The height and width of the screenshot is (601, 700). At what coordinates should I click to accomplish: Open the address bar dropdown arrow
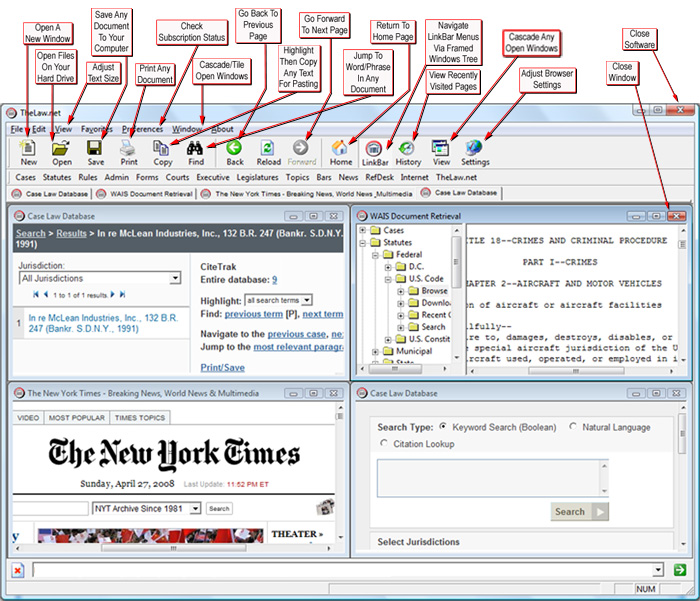(x=658, y=570)
